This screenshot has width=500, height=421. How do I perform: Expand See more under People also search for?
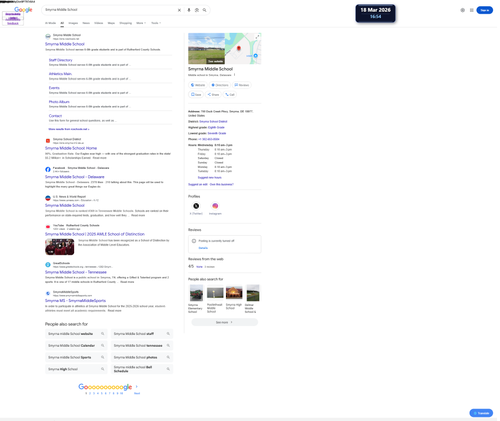tap(224, 322)
